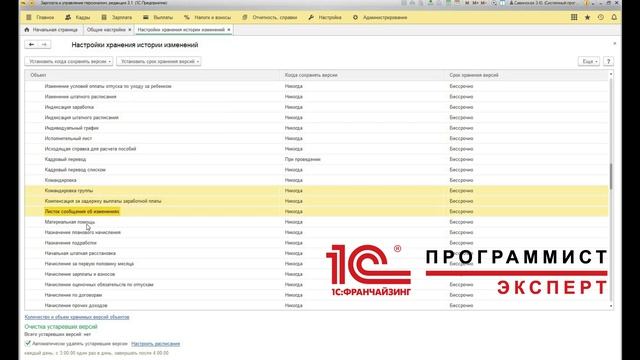This screenshot has height=360, width=640.
Task: Open the Главное section menu
Action: (x=40, y=18)
